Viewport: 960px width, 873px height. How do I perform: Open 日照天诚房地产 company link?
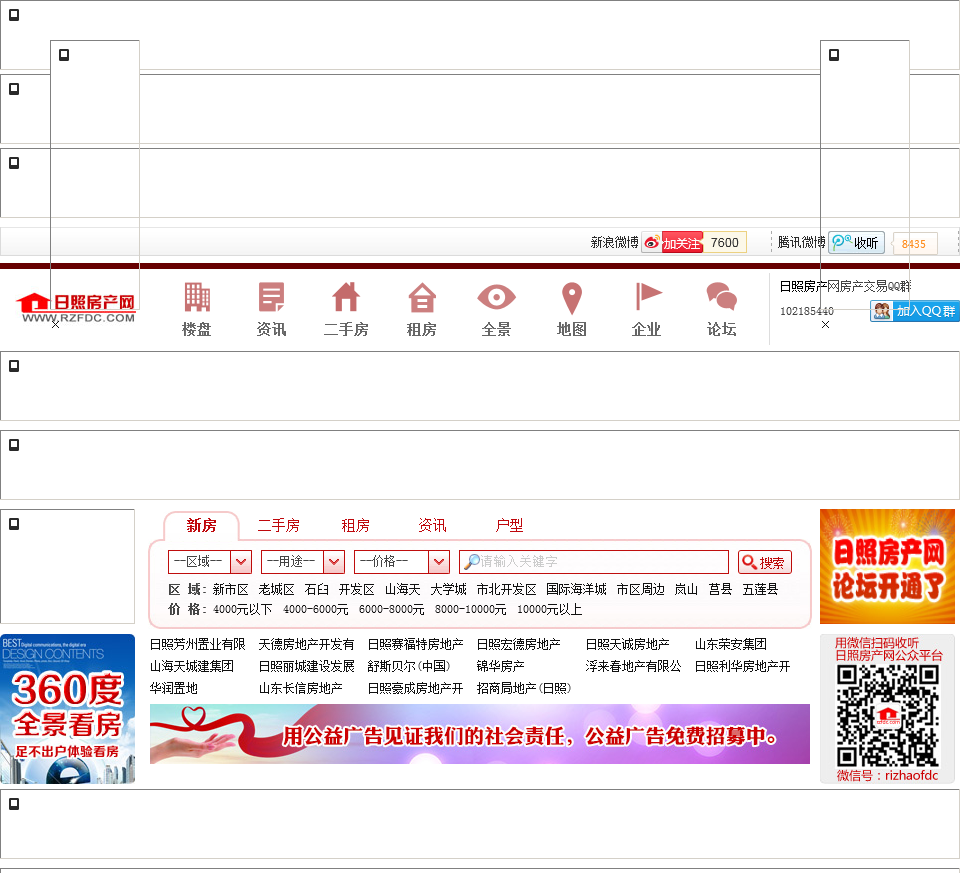click(628, 645)
